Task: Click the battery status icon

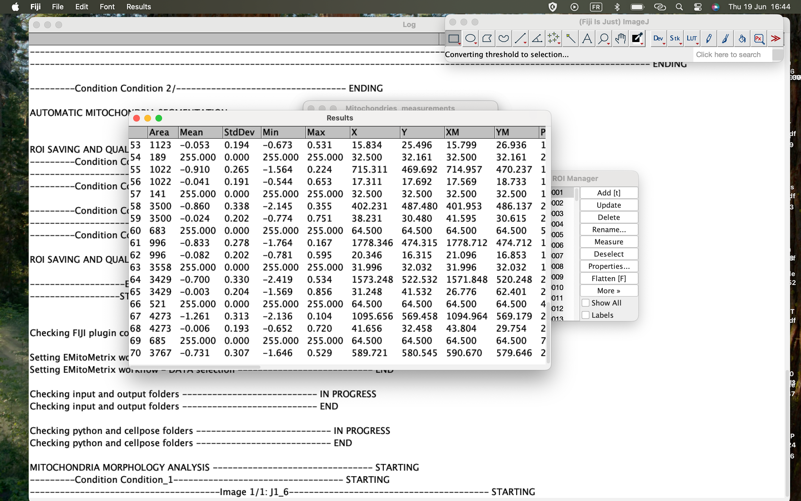Action: (637, 7)
